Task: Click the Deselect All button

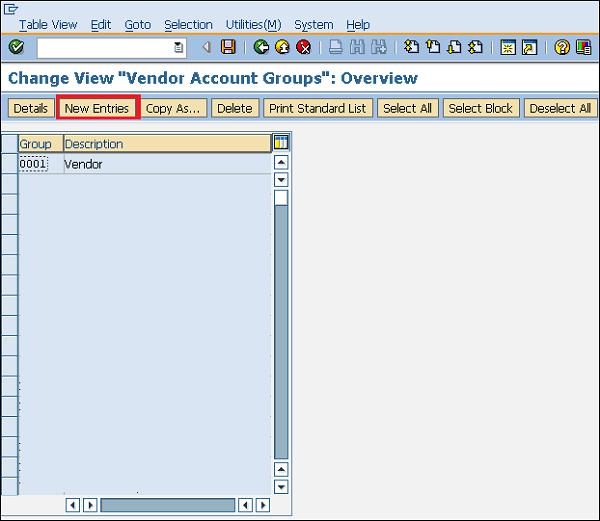Action: (559, 108)
